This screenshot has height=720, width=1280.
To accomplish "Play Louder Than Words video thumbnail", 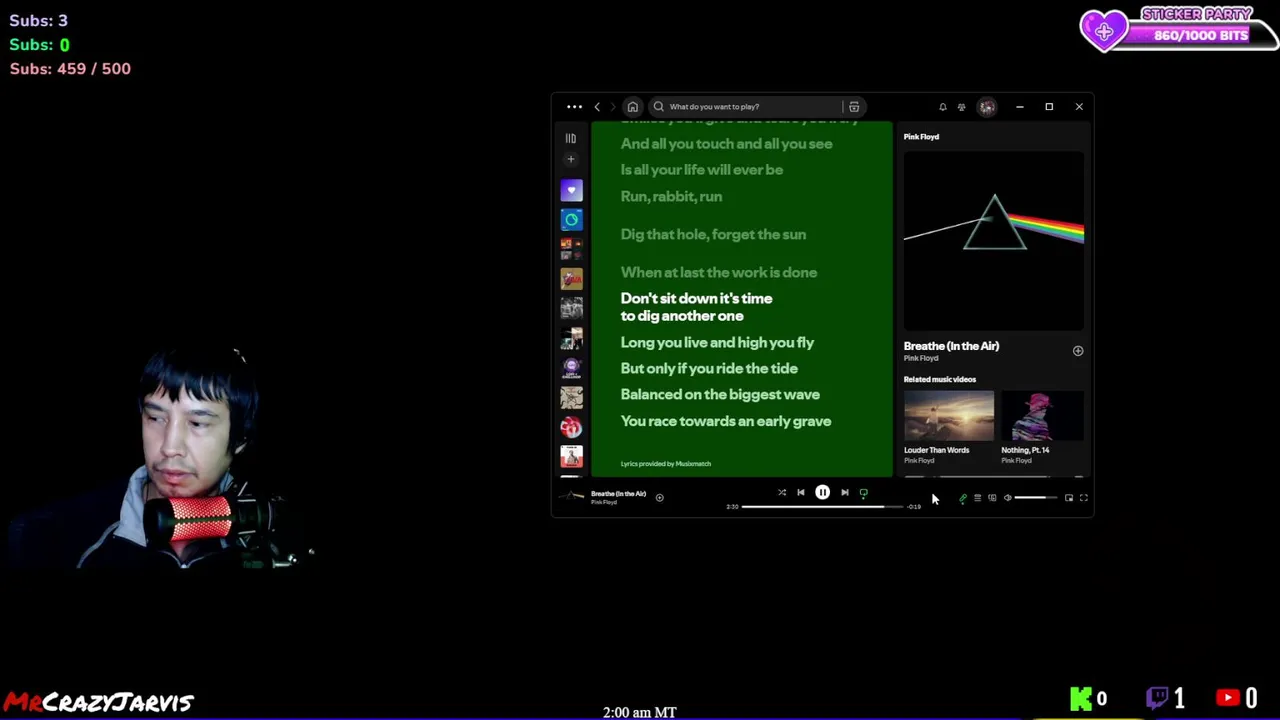I will pos(948,416).
